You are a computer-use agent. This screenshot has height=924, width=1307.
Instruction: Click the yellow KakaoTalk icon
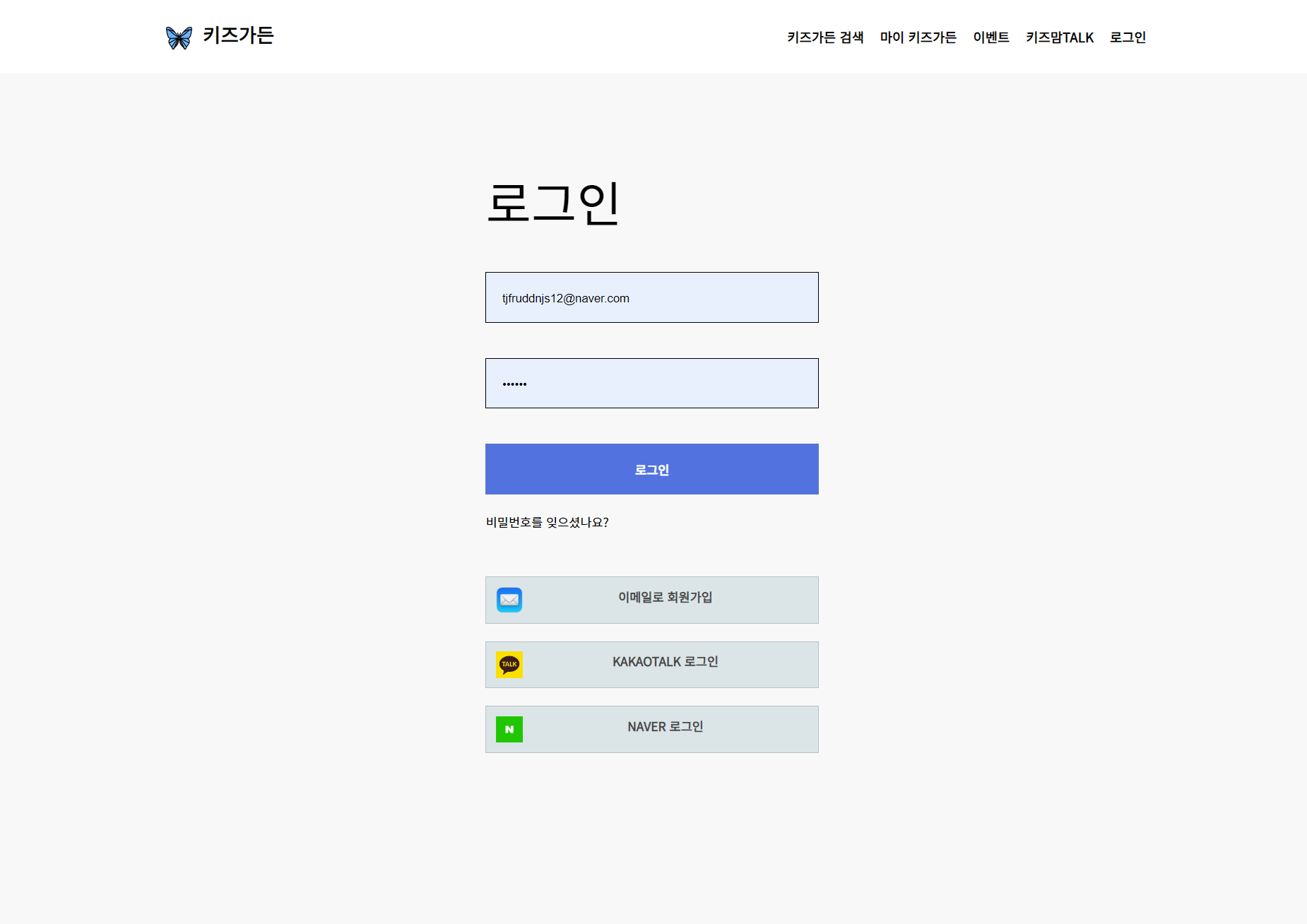(x=509, y=664)
